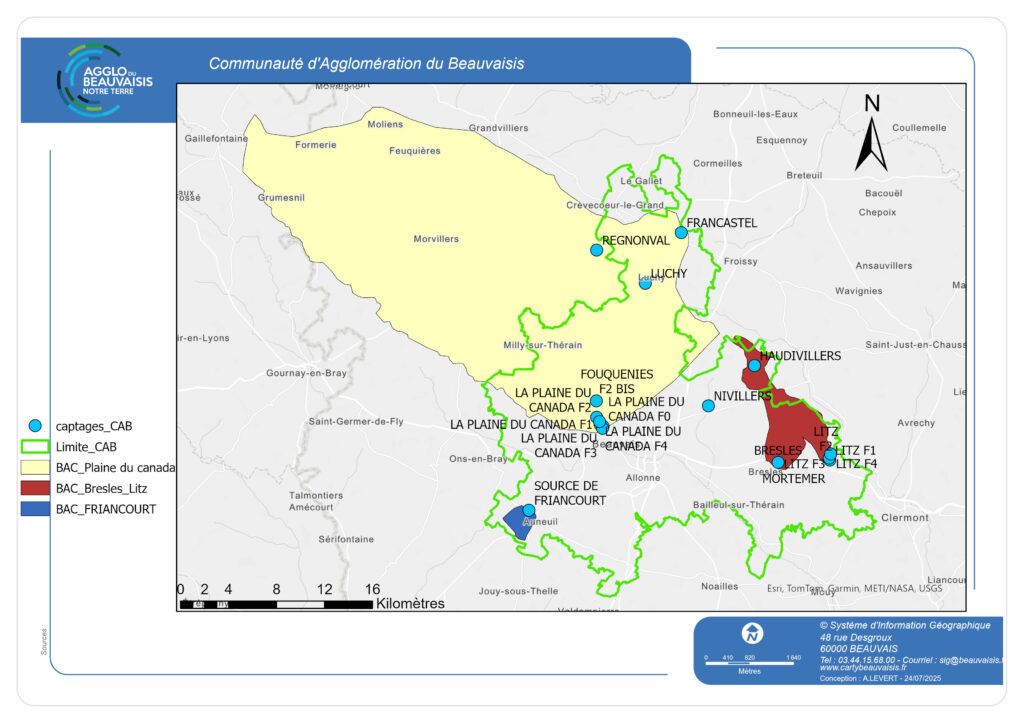This screenshot has height=723, width=1024.
Task: Click the FOUQUENIES F2 BIS marker
Action: pyautogui.click(x=596, y=401)
